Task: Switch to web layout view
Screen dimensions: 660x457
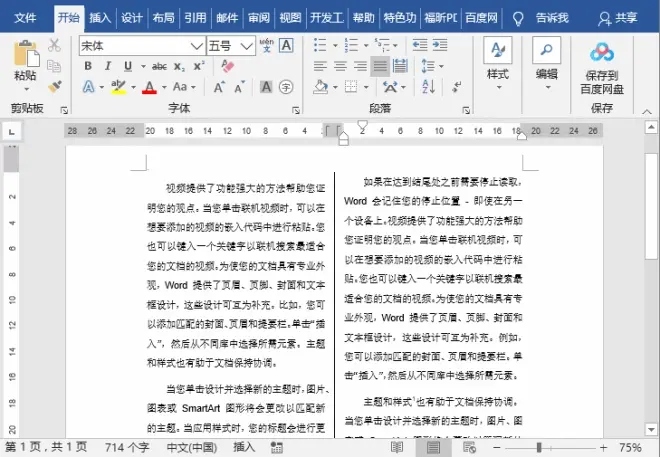Action: tap(469, 447)
